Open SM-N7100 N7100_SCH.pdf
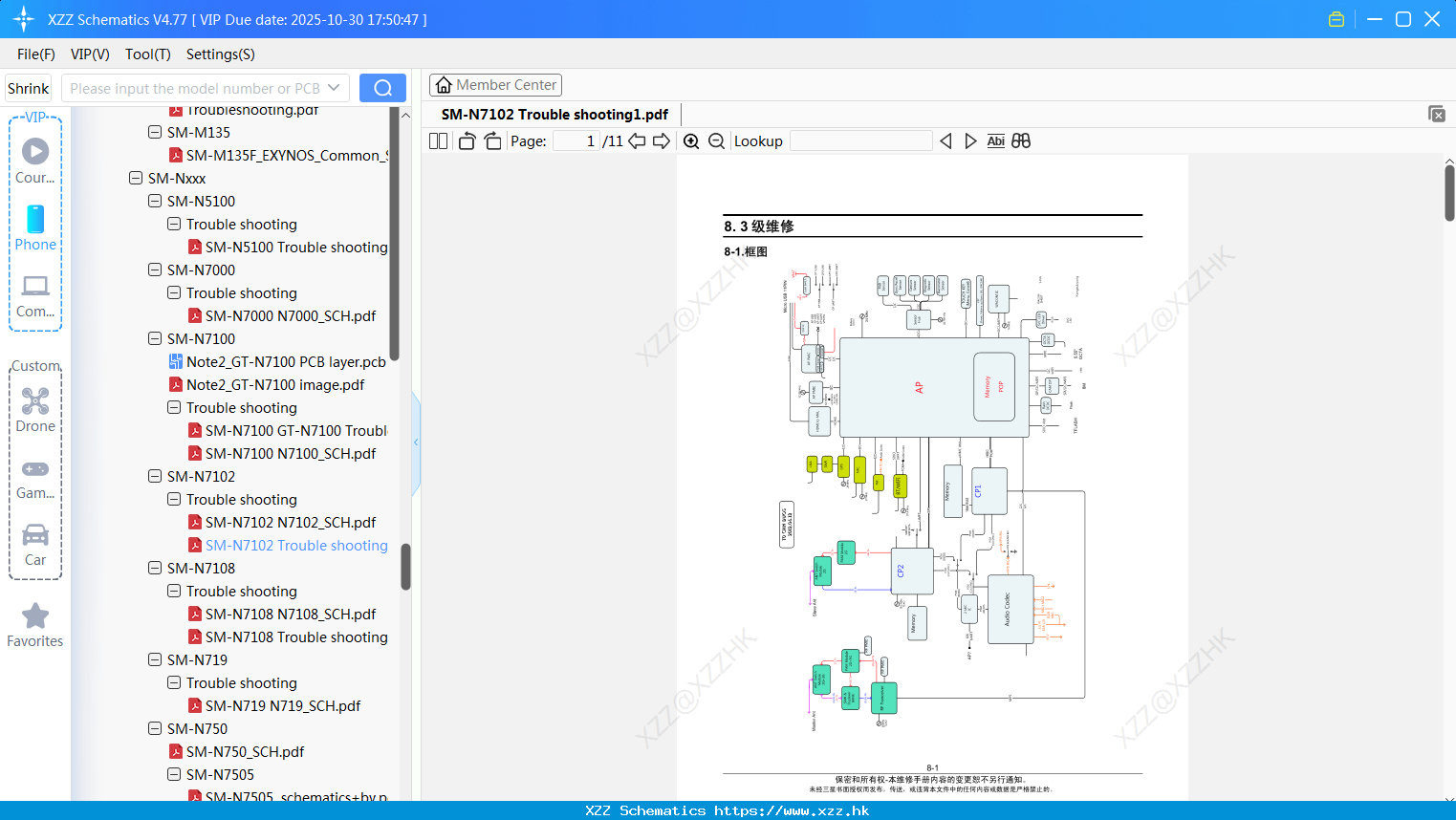 pos(291,453)
